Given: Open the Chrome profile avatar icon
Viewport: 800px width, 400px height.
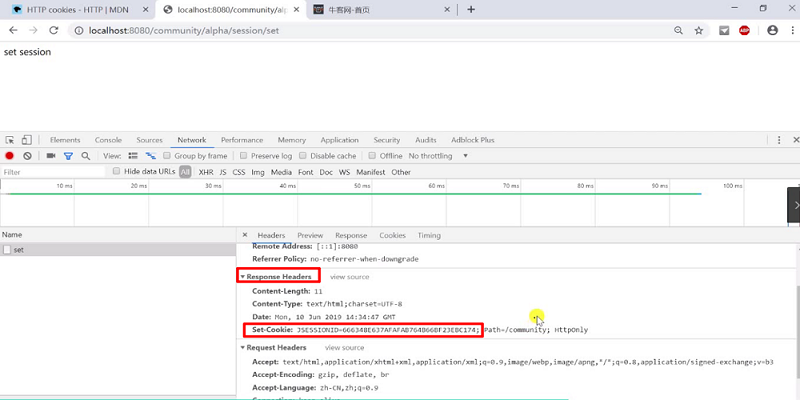Looking at the screenshot, I should pos(772,31).
